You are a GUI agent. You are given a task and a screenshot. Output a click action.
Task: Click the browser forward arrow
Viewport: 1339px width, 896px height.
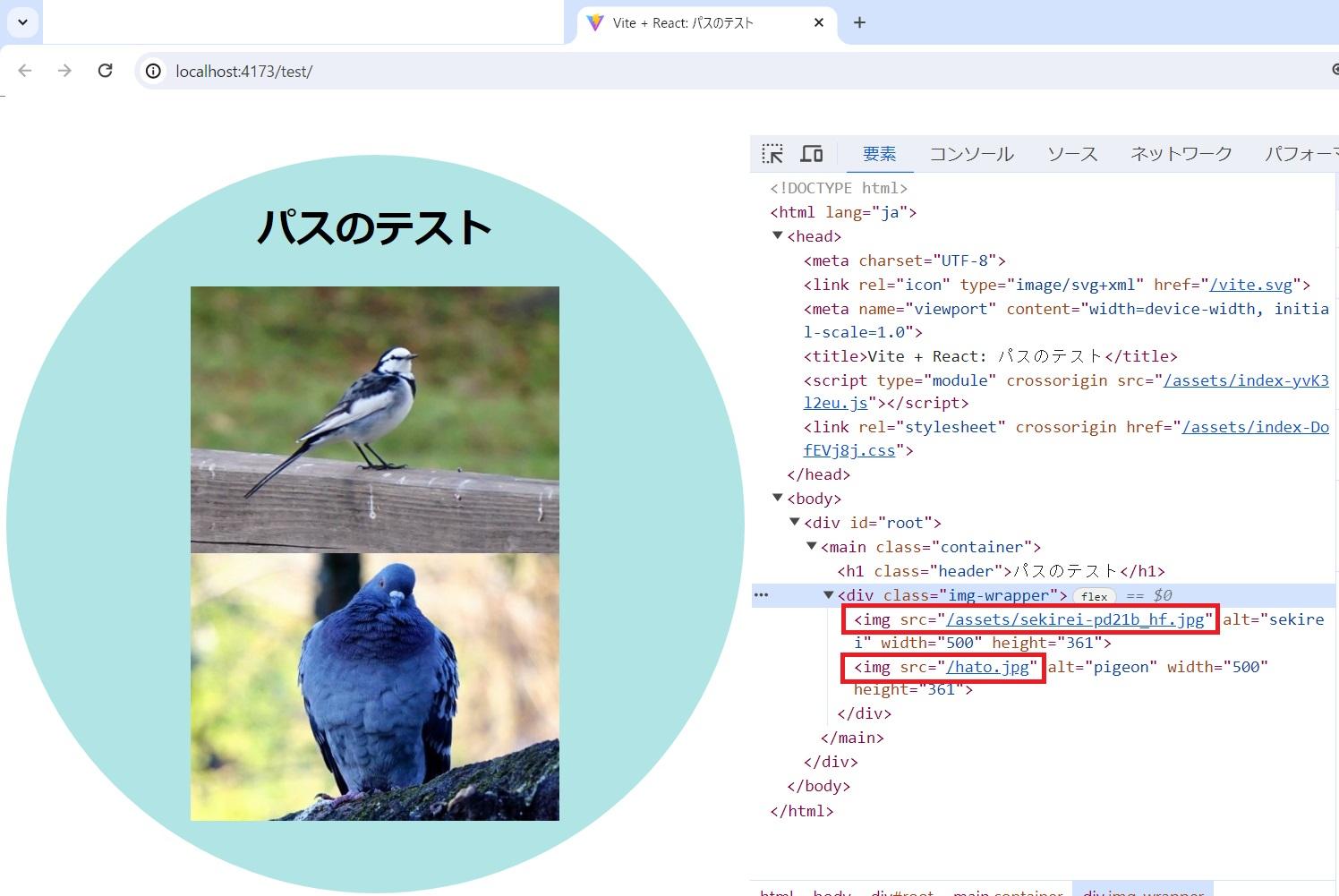64,71
